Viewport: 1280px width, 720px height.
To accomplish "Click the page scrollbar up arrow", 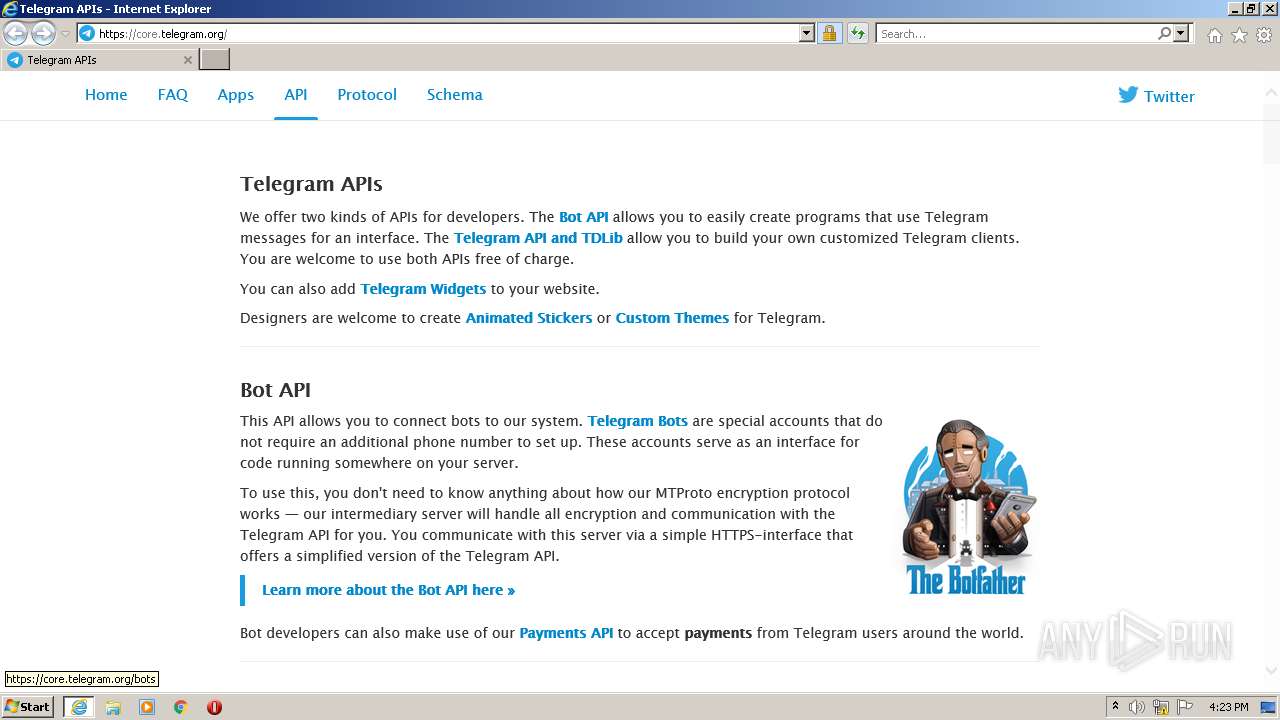I will pyautogui.click(x=1271, y=92).
